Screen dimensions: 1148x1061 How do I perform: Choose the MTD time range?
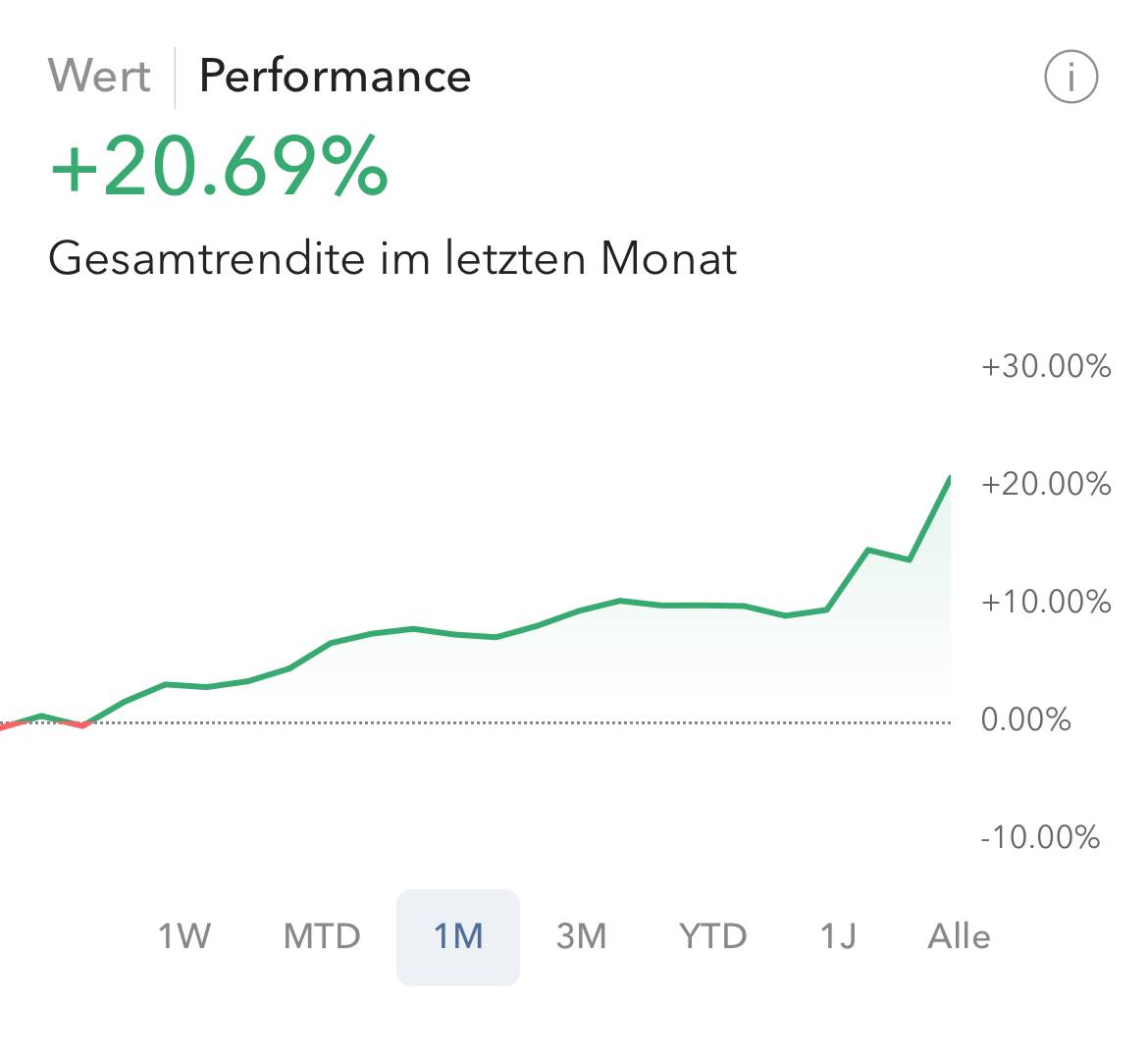click(322, 936)
